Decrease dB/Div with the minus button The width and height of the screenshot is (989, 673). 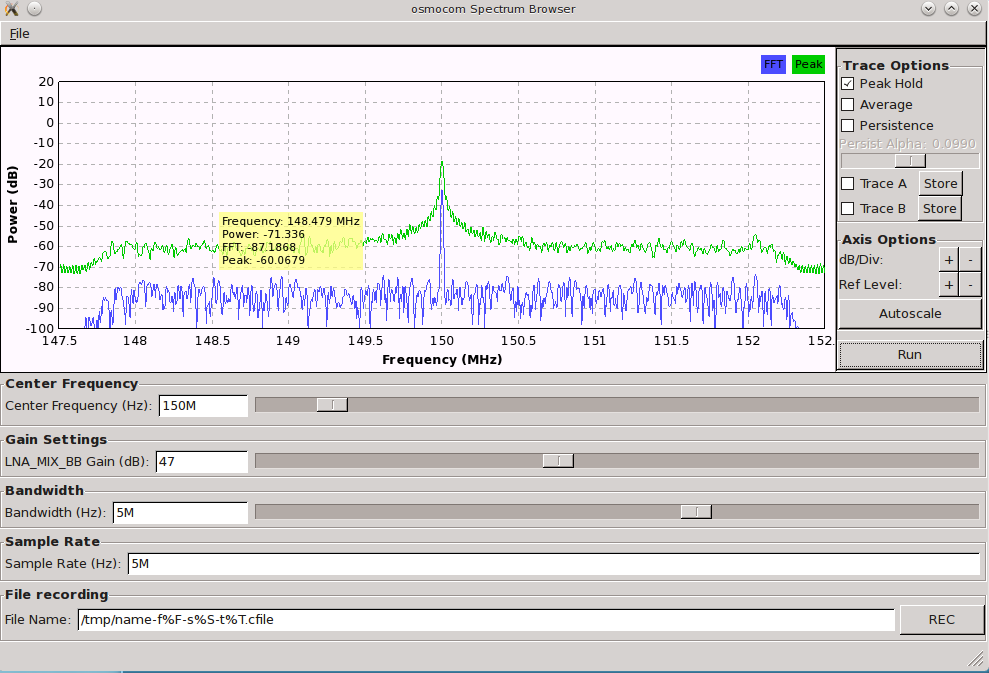970,260
